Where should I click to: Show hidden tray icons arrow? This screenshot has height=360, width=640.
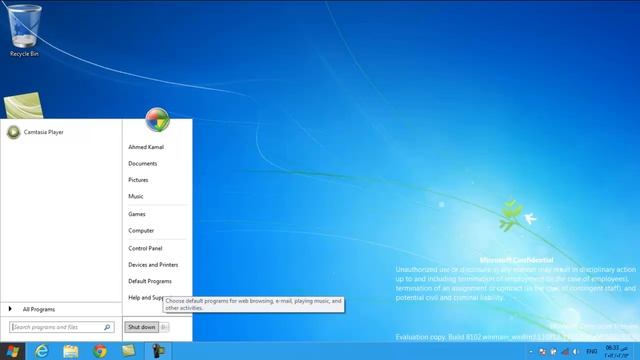531,351
